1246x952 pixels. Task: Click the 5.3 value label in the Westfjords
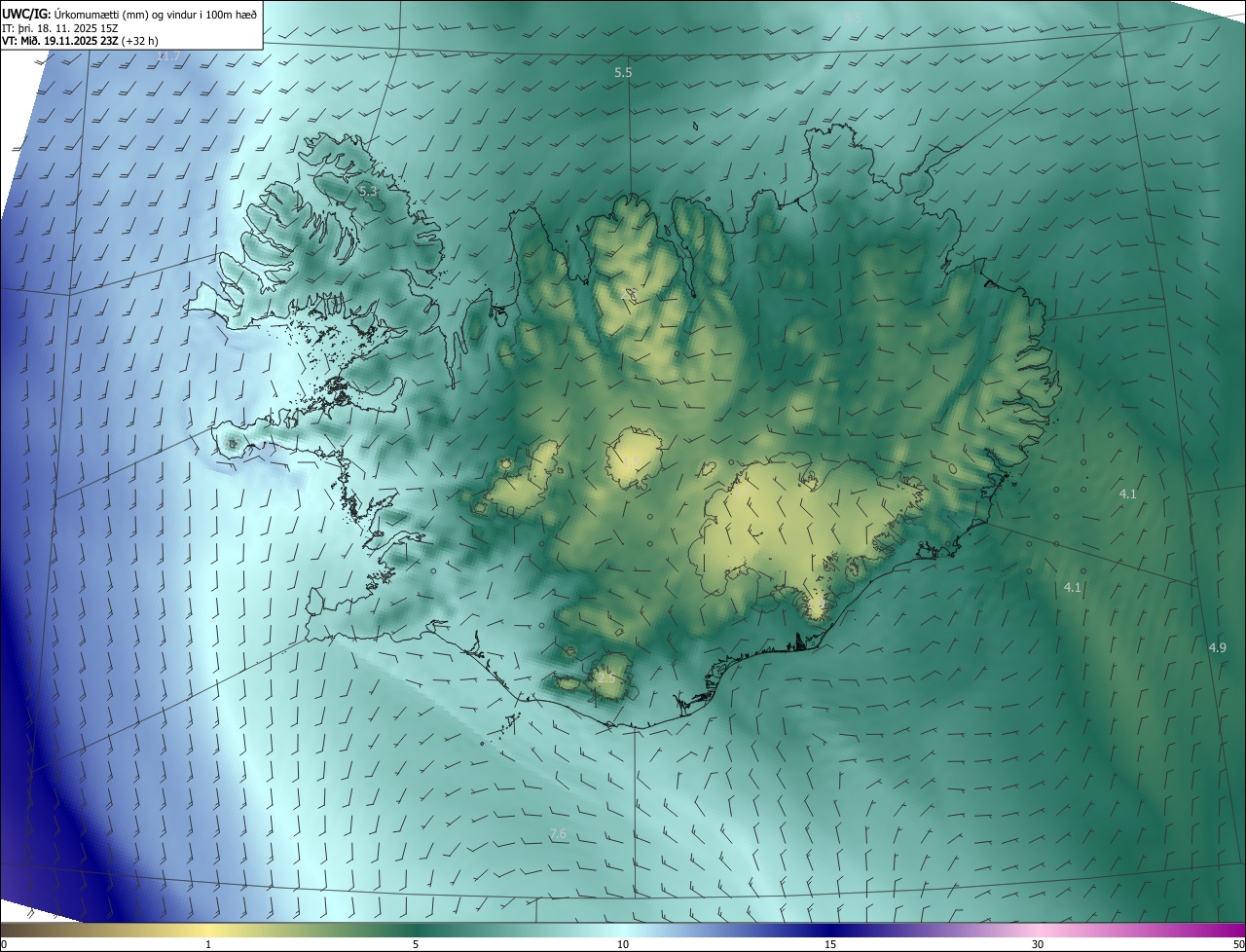click(367, 192)
